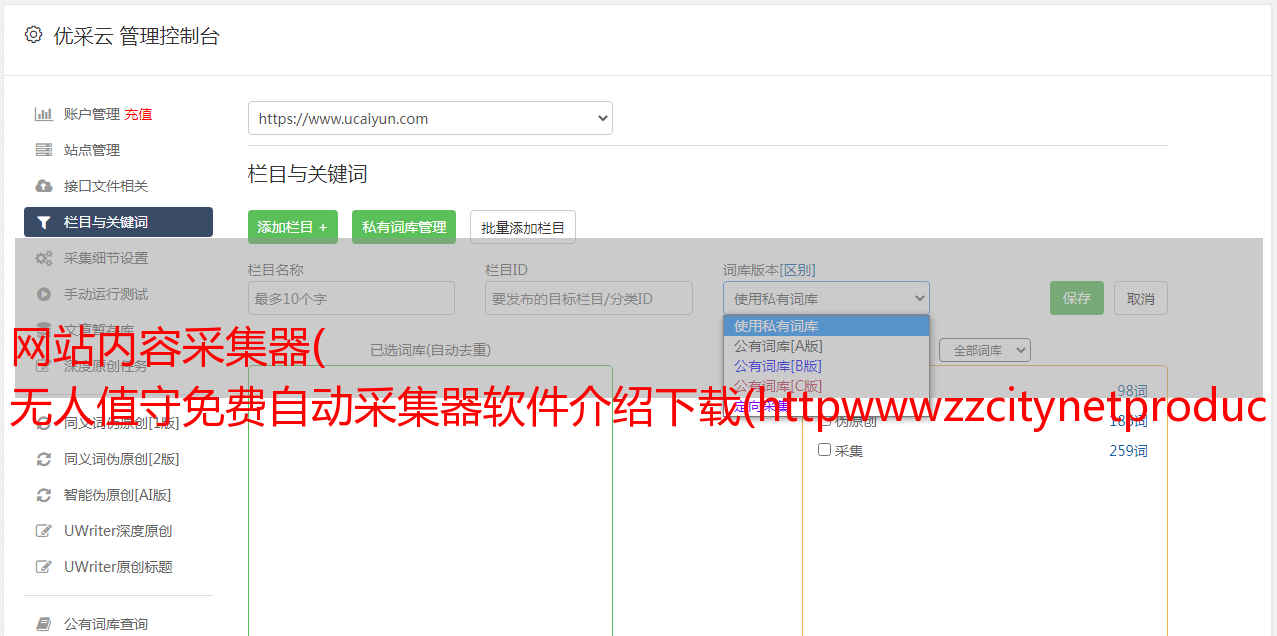Click the 259词 count link
Screen dimensions: 1277x636
(x=1128, y=451)
